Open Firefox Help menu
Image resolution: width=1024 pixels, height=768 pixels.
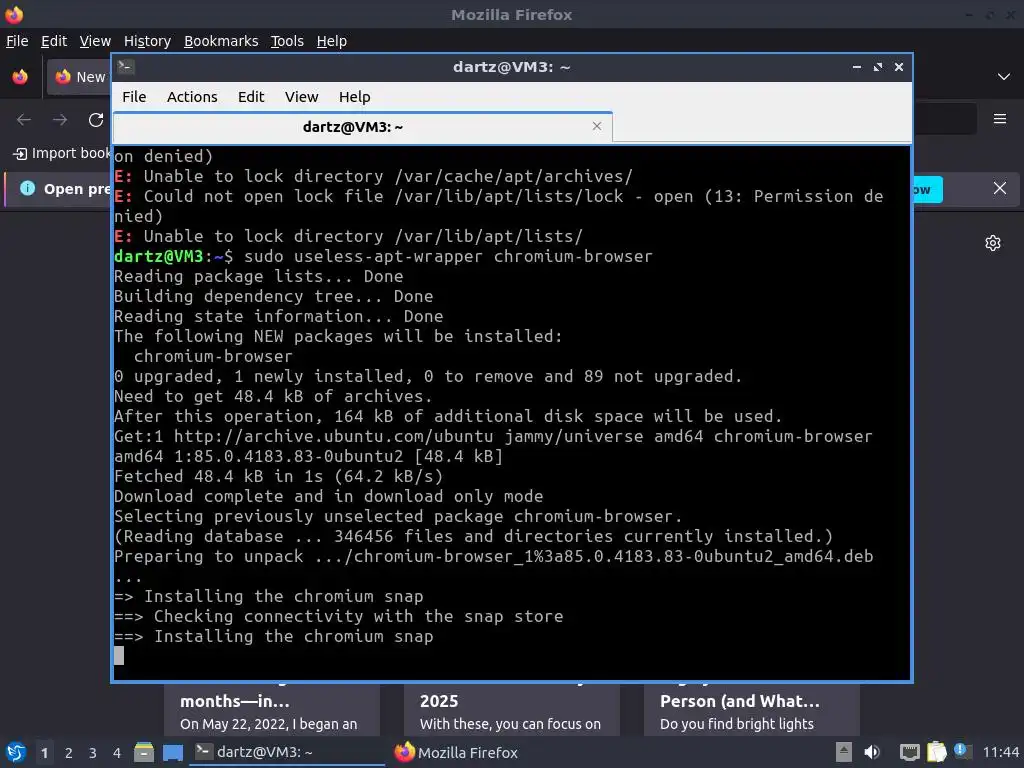(x=332, y=41)
